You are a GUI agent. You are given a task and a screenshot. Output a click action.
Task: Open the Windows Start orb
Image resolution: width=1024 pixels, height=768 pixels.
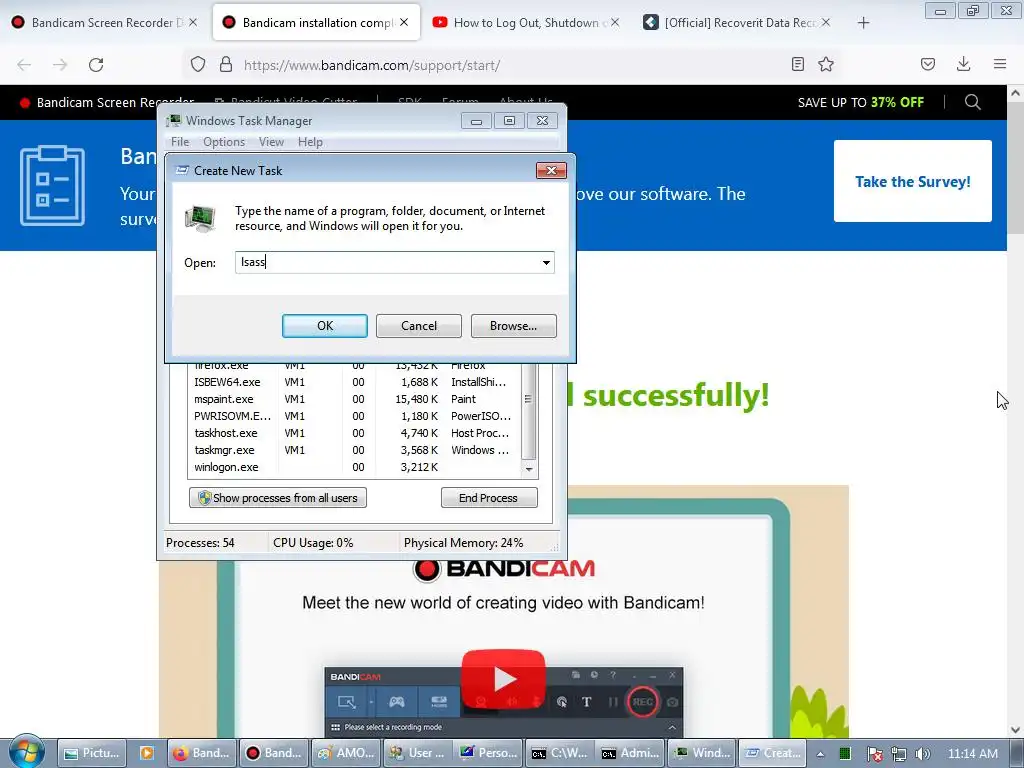(27, 752)
